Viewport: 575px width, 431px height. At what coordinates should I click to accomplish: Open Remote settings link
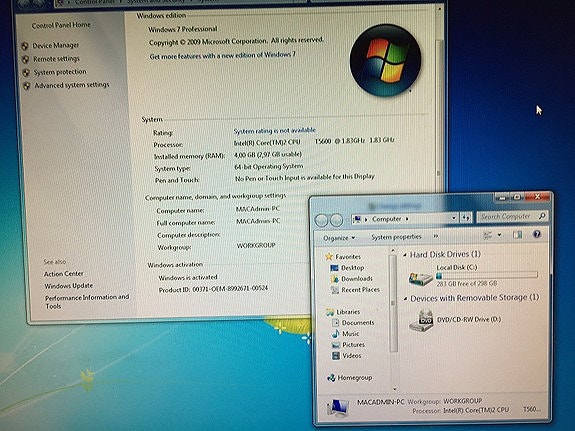[x=56, y=59]
